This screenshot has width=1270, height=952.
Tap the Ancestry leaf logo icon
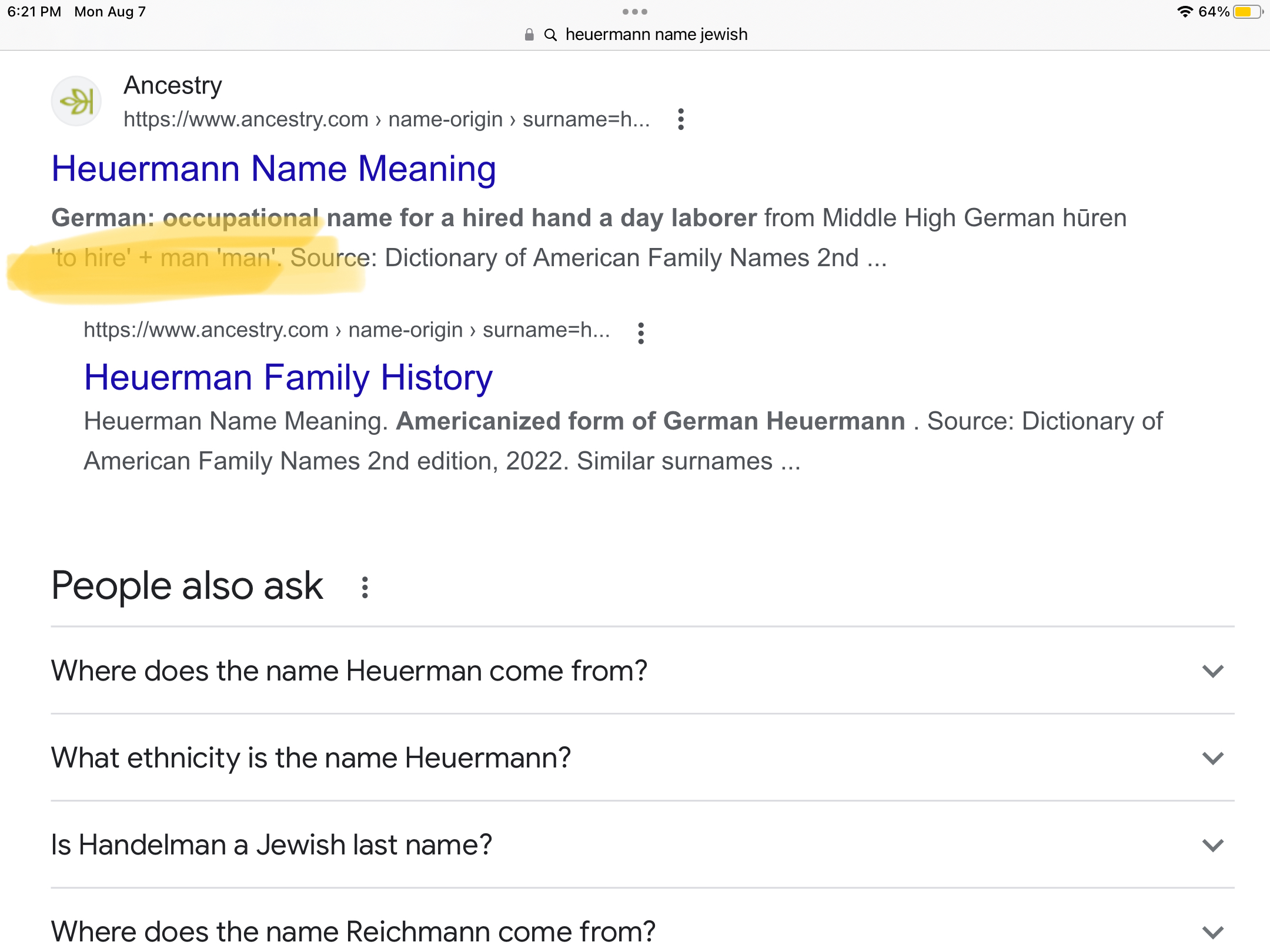76,101
